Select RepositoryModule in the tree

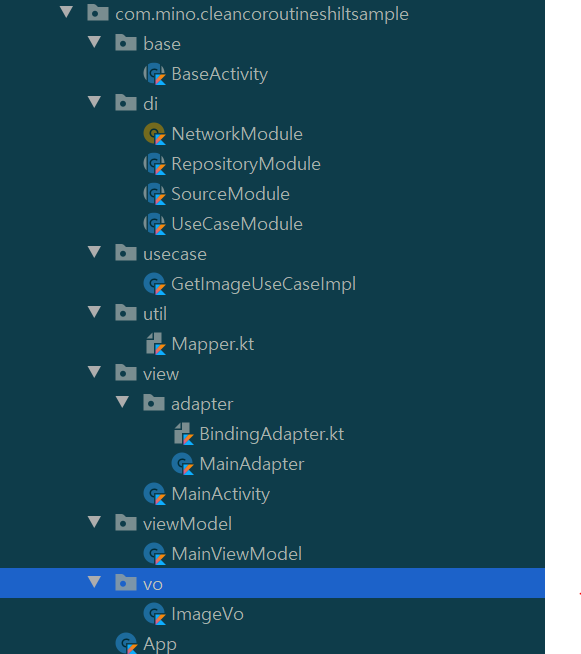click(x=246, y=165)
